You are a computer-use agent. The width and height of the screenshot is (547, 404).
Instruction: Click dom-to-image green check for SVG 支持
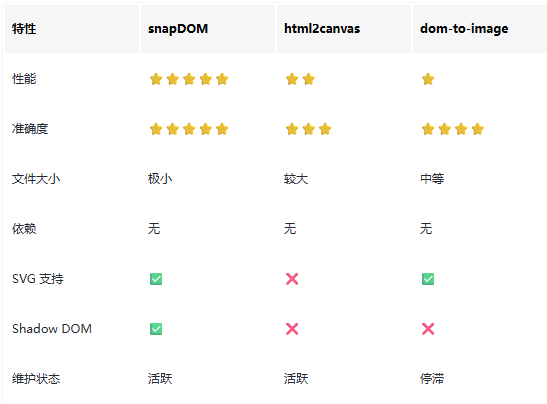[x=428, y=279]
